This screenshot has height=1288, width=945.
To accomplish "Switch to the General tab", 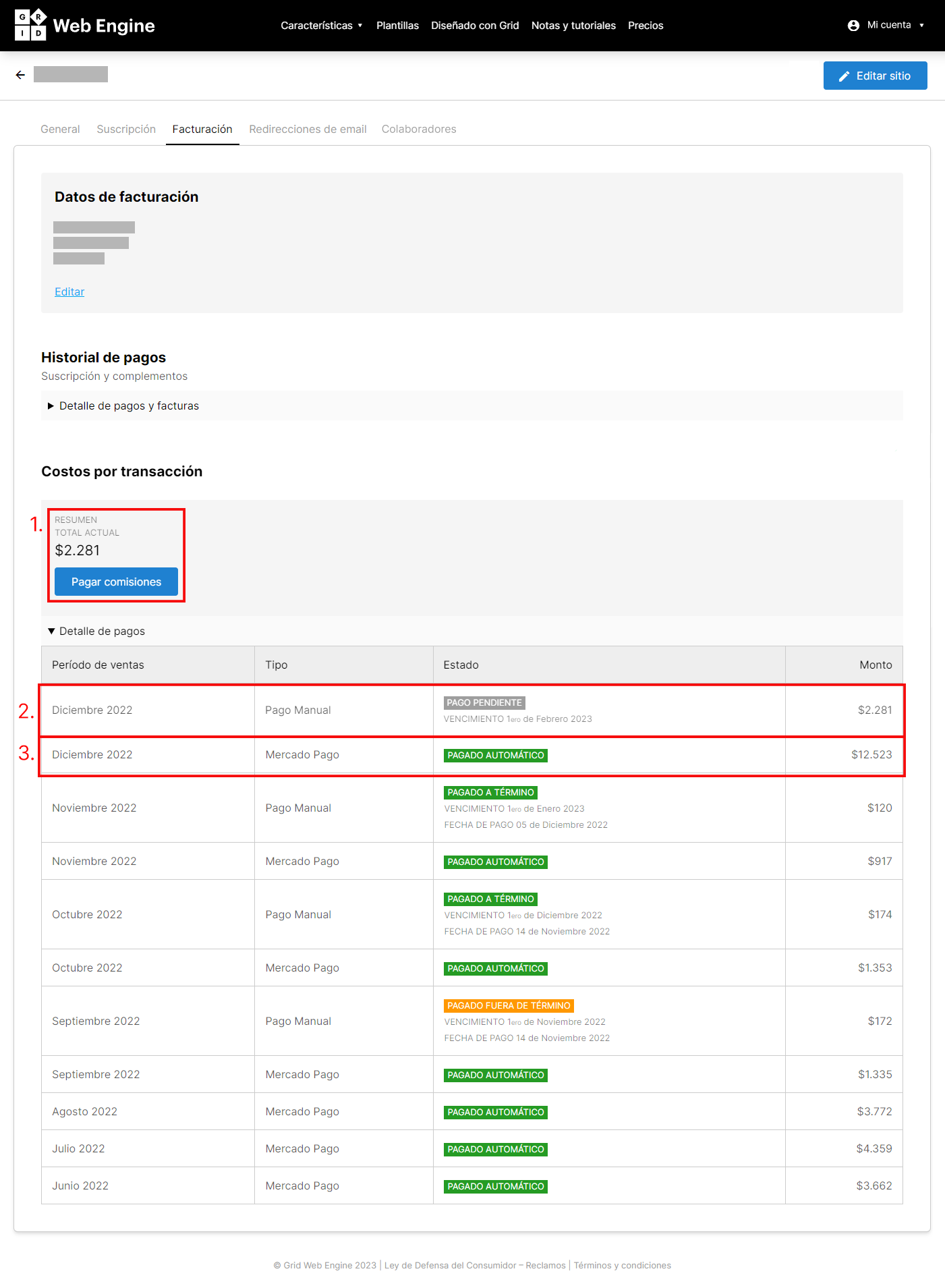I will click(60, 129).
